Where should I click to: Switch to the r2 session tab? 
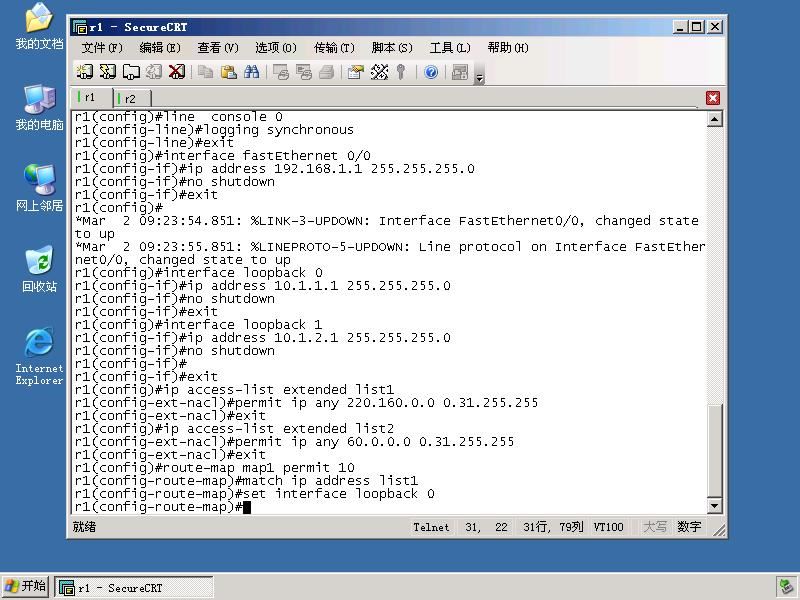point(132,98)
